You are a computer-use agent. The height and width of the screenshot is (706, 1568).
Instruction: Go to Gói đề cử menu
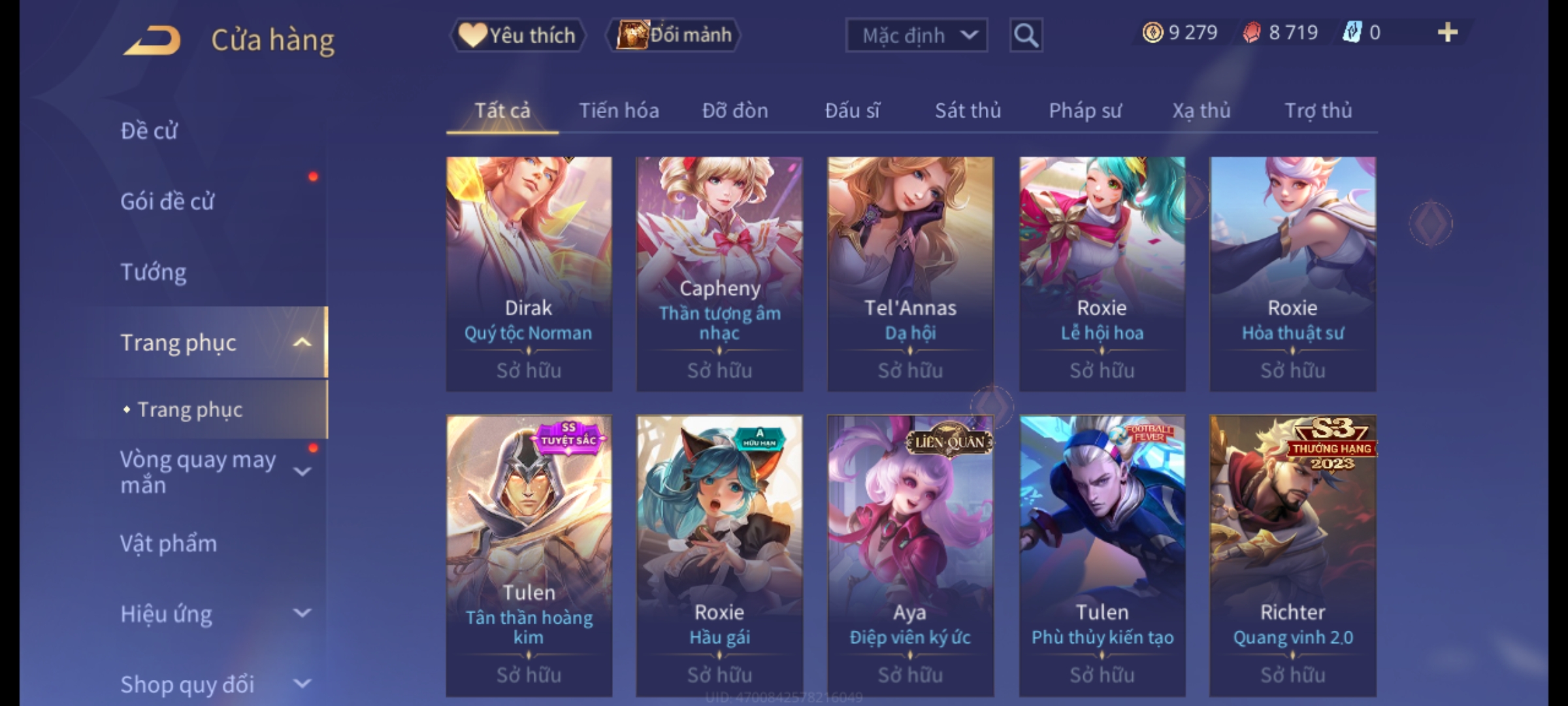click(167, 201)
